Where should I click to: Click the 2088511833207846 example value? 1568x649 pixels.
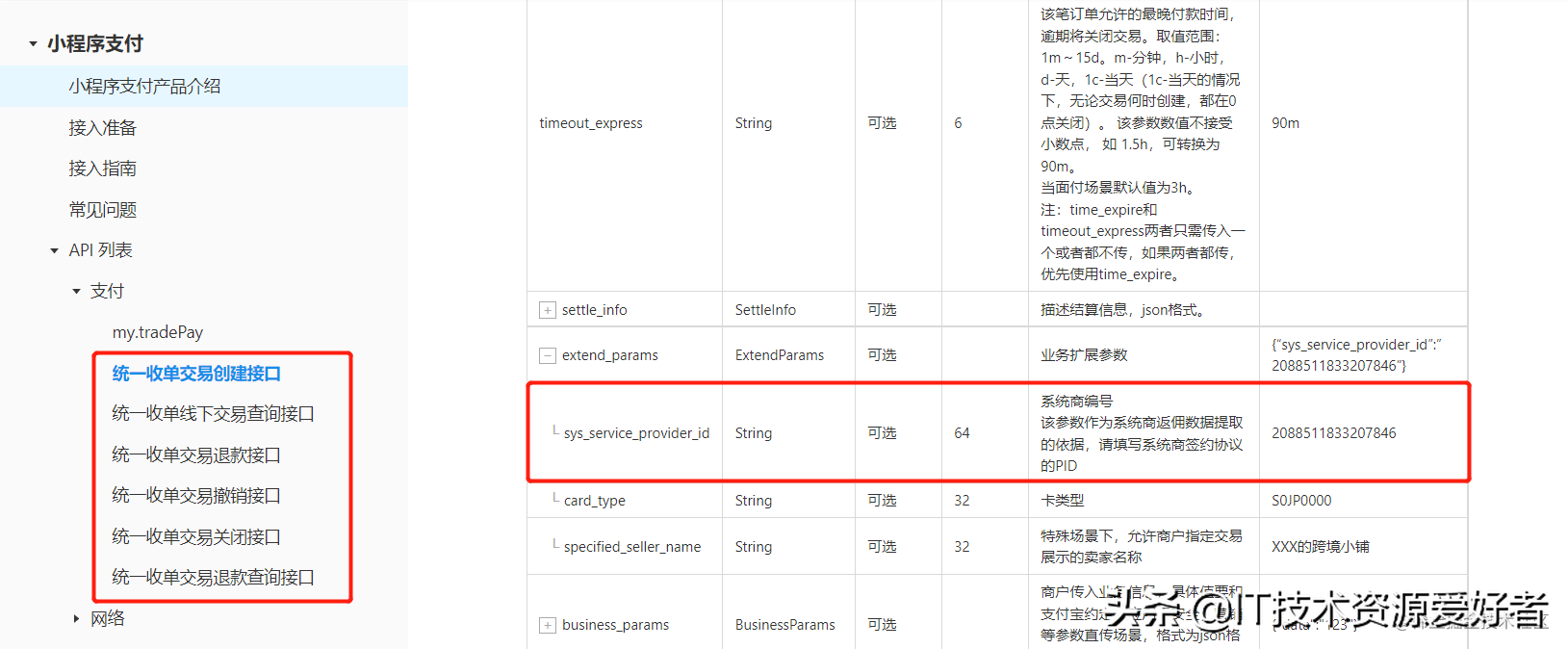(x=1334, y=433)
